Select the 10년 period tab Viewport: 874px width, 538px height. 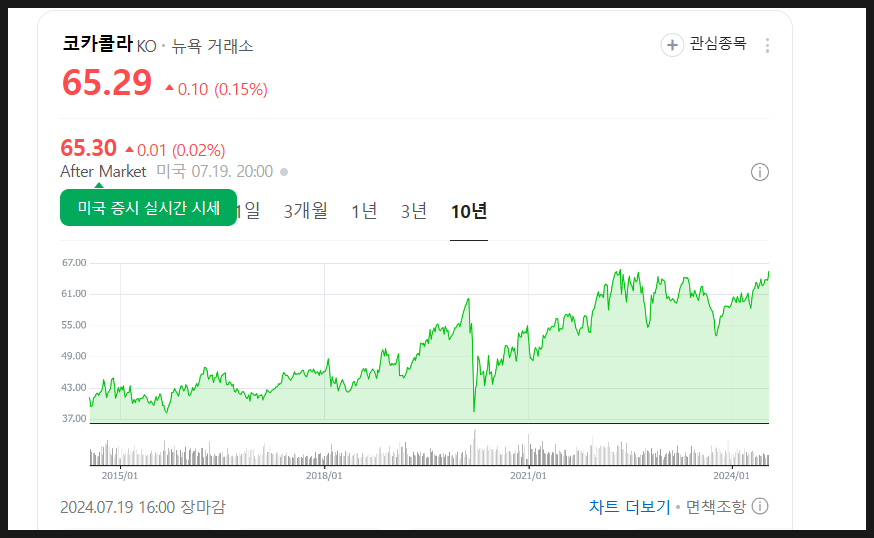pos(468,211)
